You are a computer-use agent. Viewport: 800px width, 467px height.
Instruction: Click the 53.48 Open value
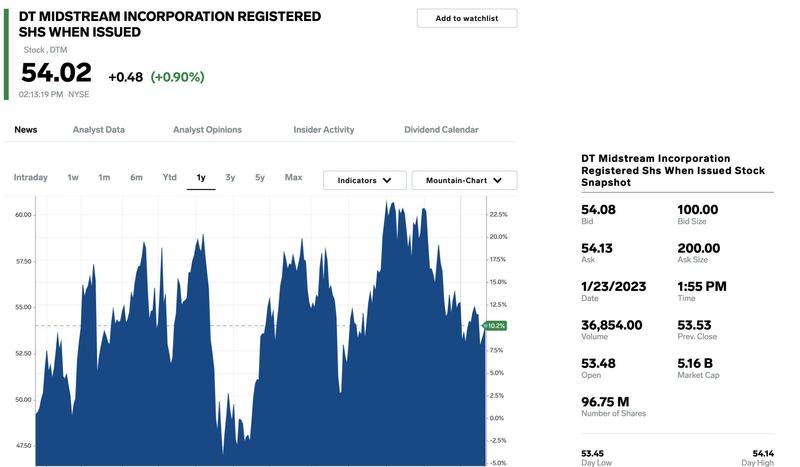pyautogui.click(x=598, y=363)
